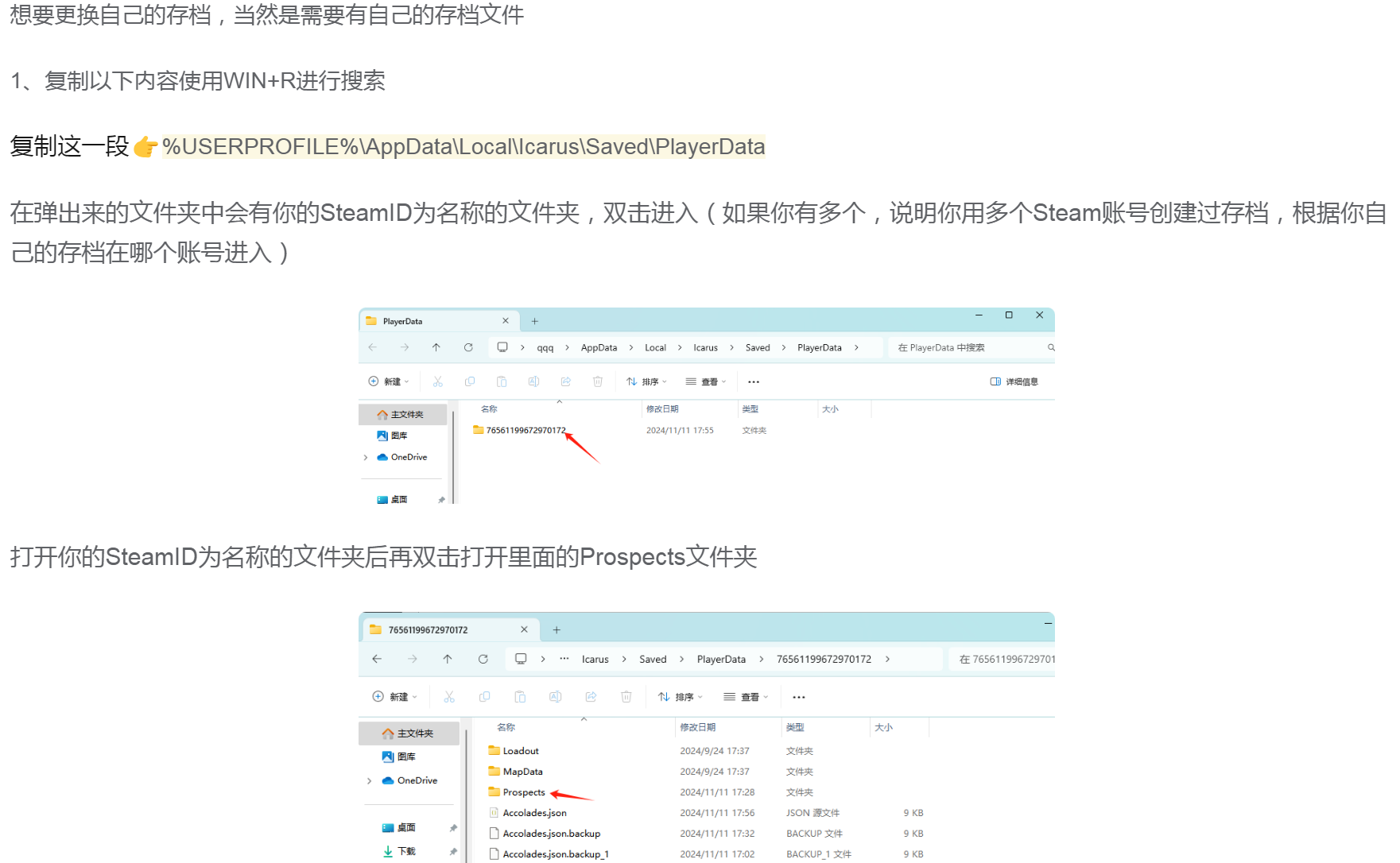
Task: Open 主文件夹 in 76561199672970172 window sidebar
Action: pyautogui.click(x=408, y=733)
